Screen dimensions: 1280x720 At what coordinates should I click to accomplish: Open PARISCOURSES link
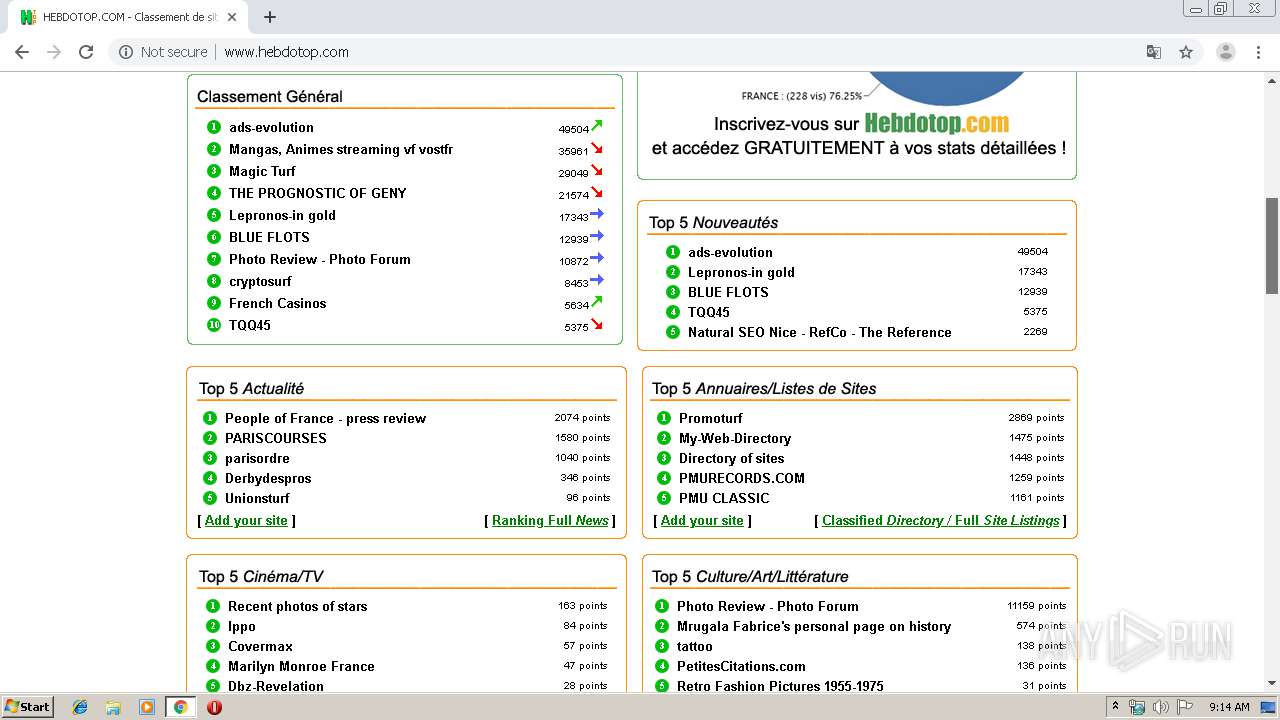click(x=276, y=438)
